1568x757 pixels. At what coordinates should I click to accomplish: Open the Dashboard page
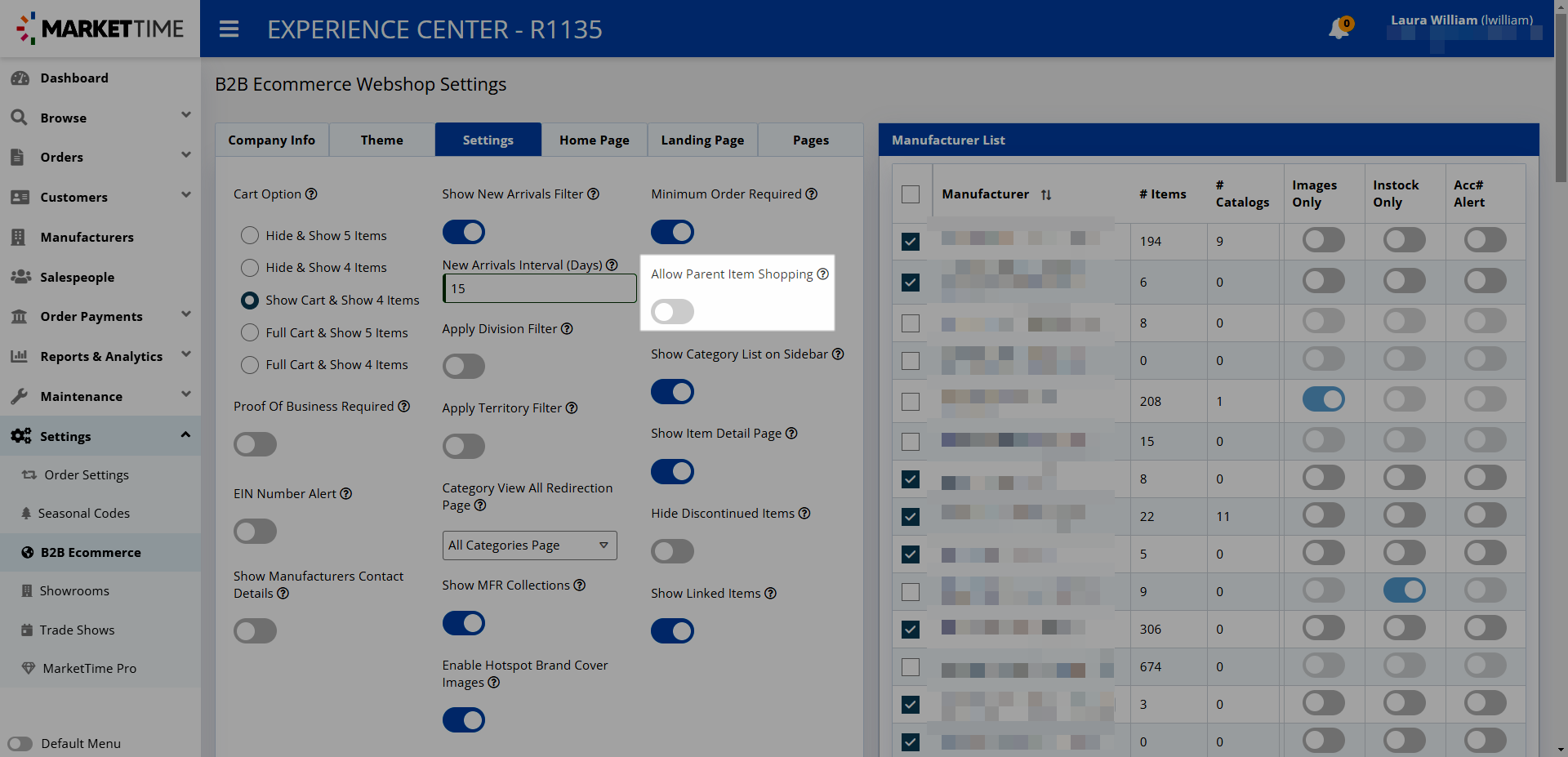tap(74, 78)
